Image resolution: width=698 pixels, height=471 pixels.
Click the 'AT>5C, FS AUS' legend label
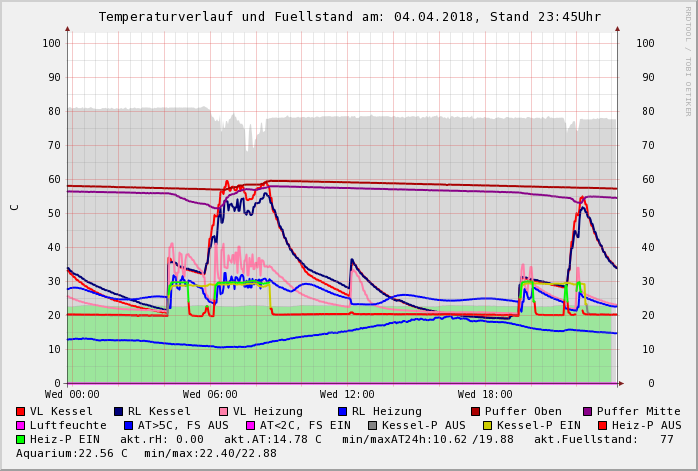[183, 425]
